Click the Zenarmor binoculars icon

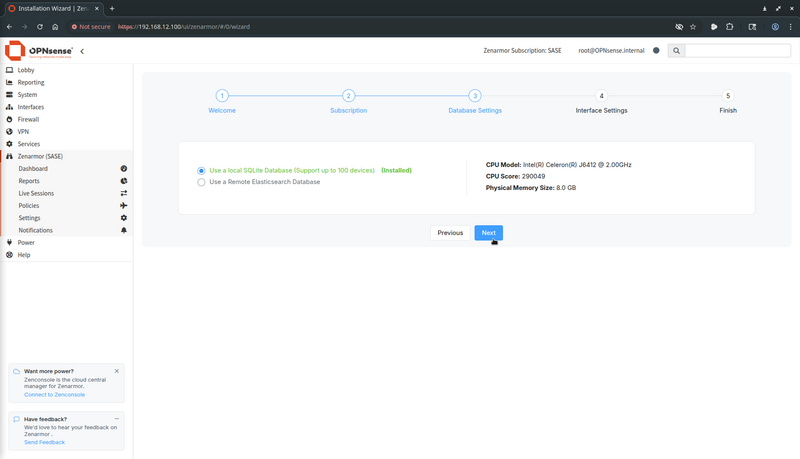pyautogui.click(x=9, y=156)
